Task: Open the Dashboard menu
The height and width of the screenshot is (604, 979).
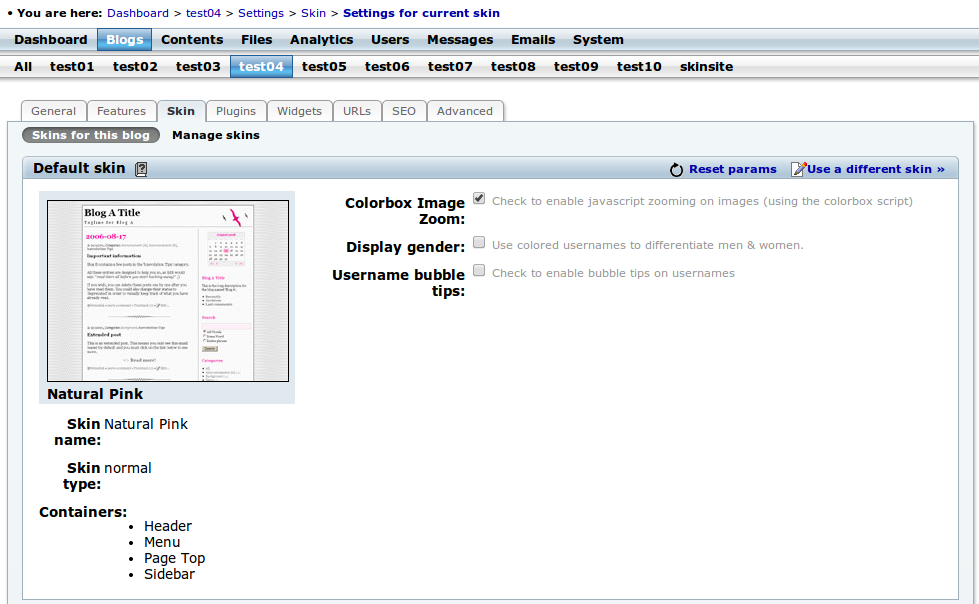Action: pyautogui.click(x=51, y=40)
